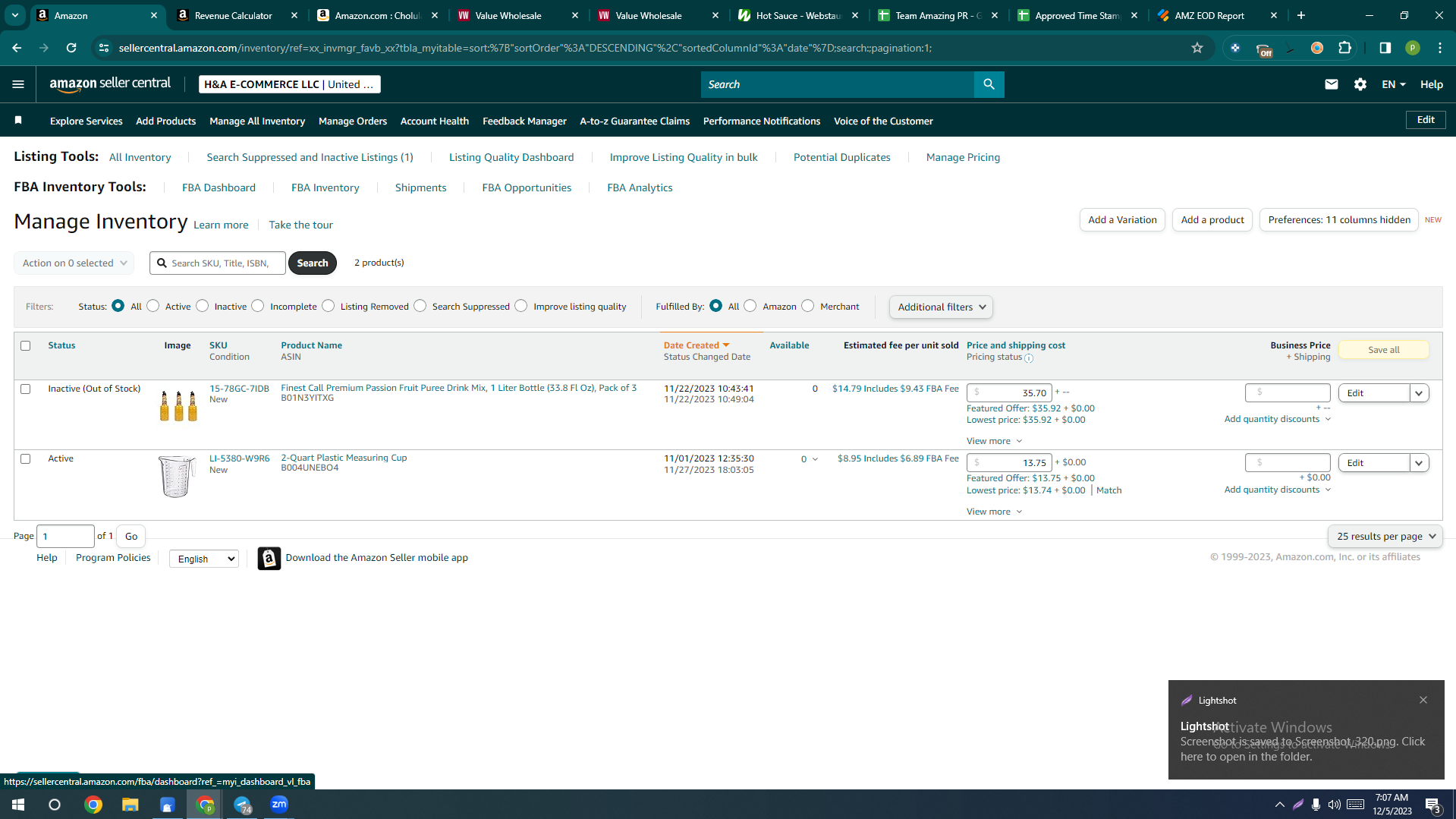Screen dimensions: 1456x819
Task: Open the Chrome three-dot menu
Action: [1439, 48]
